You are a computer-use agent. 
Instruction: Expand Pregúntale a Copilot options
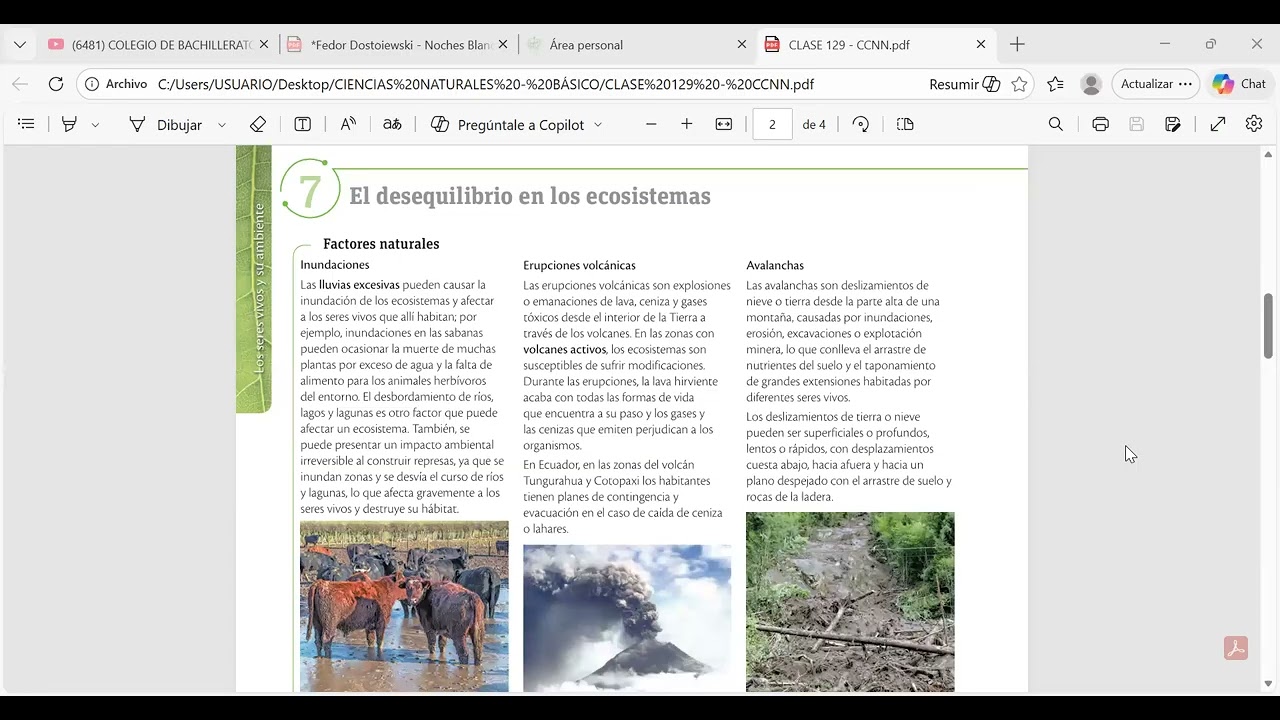point(598,125)
